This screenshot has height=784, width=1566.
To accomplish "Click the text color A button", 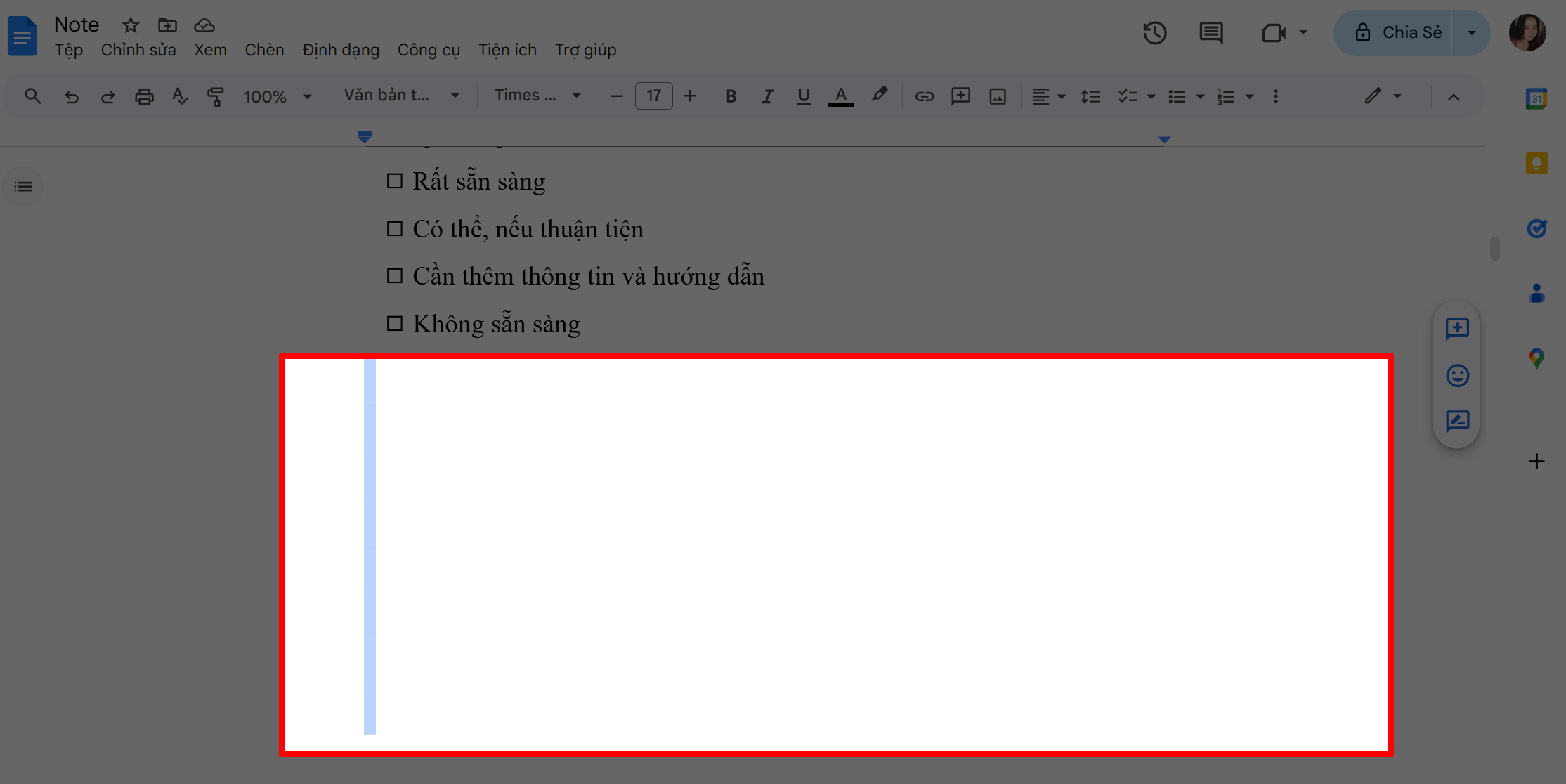I will [840, 96].
